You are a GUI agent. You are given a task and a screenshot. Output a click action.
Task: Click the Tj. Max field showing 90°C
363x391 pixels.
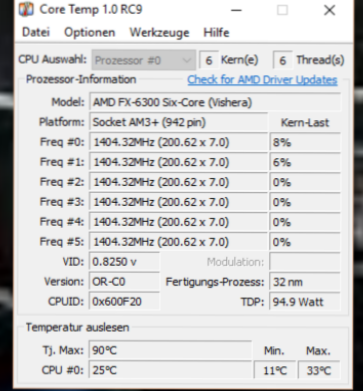(x=170, y=350)
